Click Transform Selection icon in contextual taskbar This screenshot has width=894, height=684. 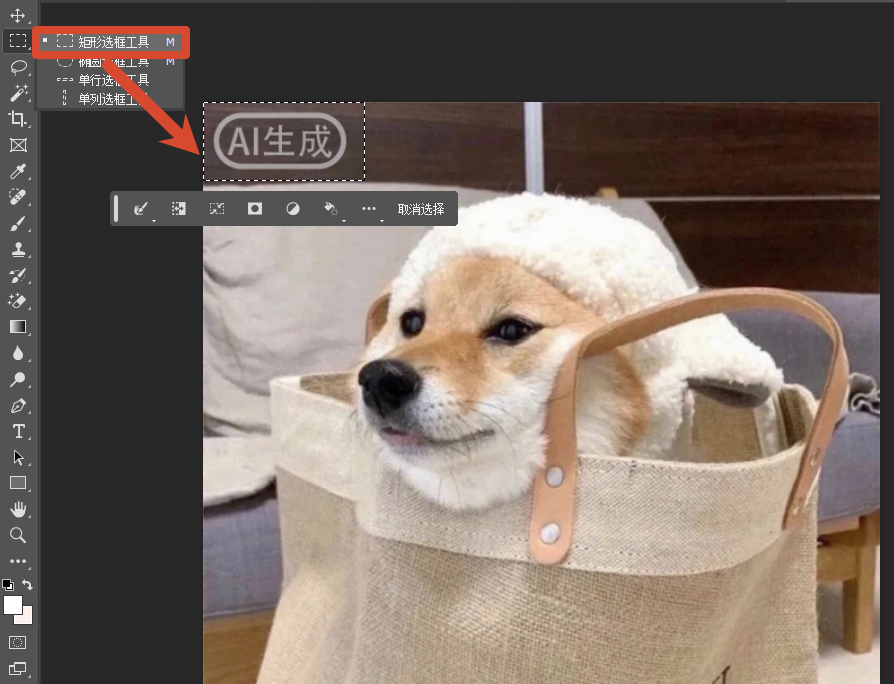217,209
